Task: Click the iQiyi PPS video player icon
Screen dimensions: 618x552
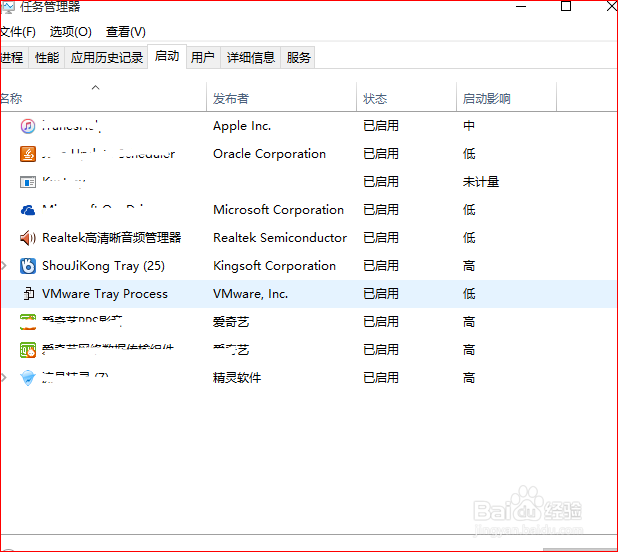Action: pos(28,322)
